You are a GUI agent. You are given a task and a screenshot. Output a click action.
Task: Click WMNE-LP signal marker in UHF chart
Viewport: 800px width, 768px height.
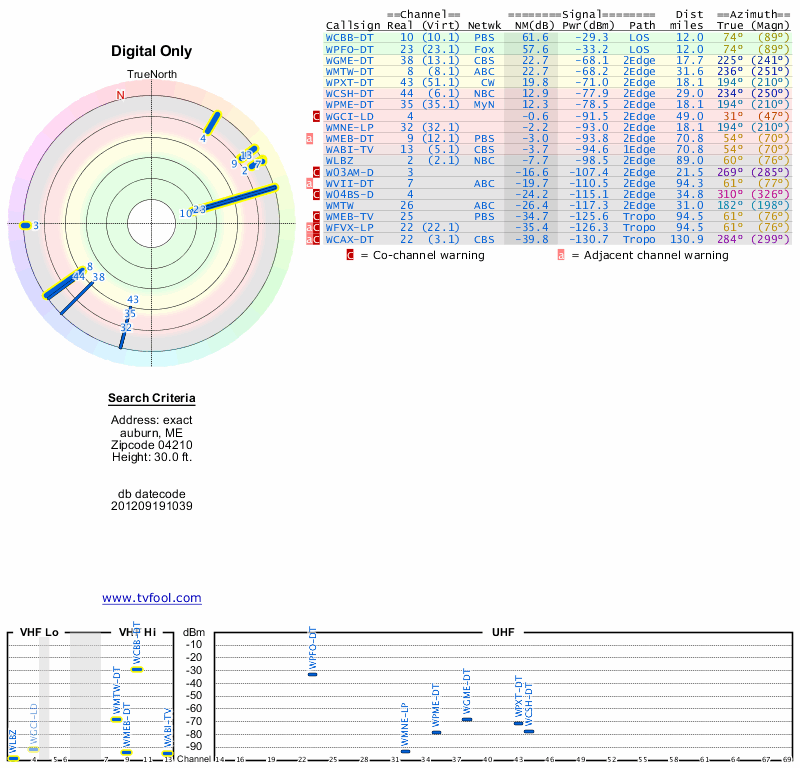click(405, 751)
